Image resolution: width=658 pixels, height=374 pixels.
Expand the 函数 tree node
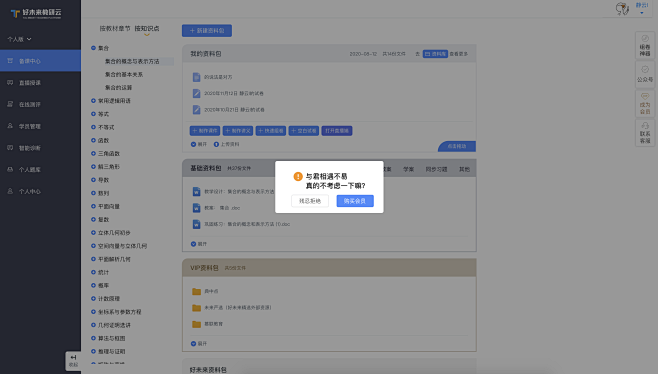click(x=93, y=140)
